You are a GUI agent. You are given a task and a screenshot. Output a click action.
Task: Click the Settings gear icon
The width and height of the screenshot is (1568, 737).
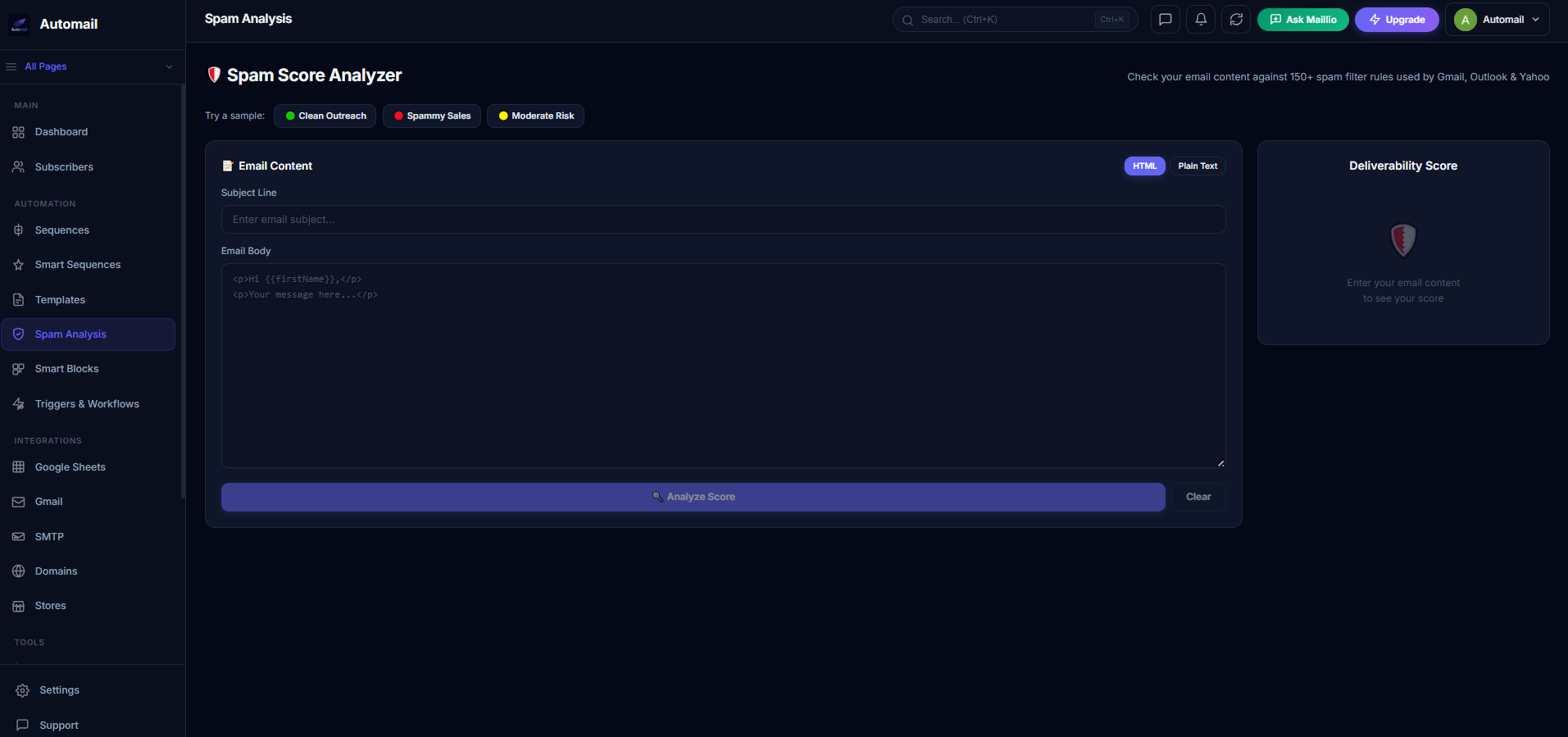[23, 690]
